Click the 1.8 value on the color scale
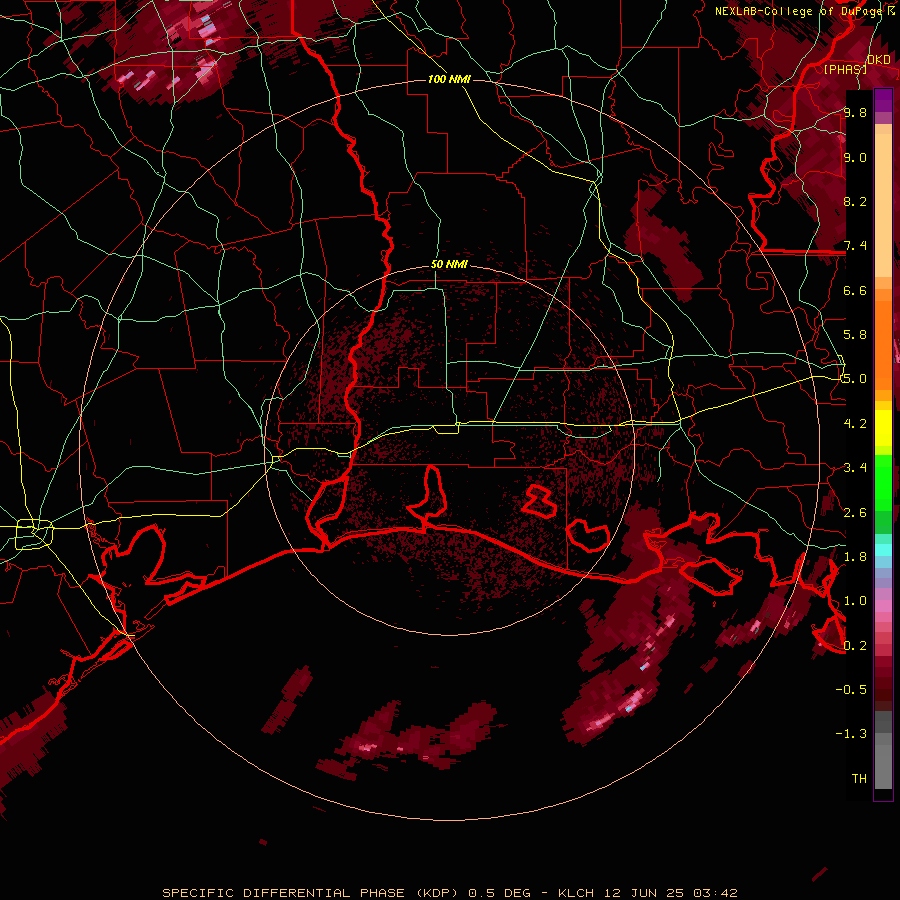This screenshot has height=900, width=900. coord(855,557)
